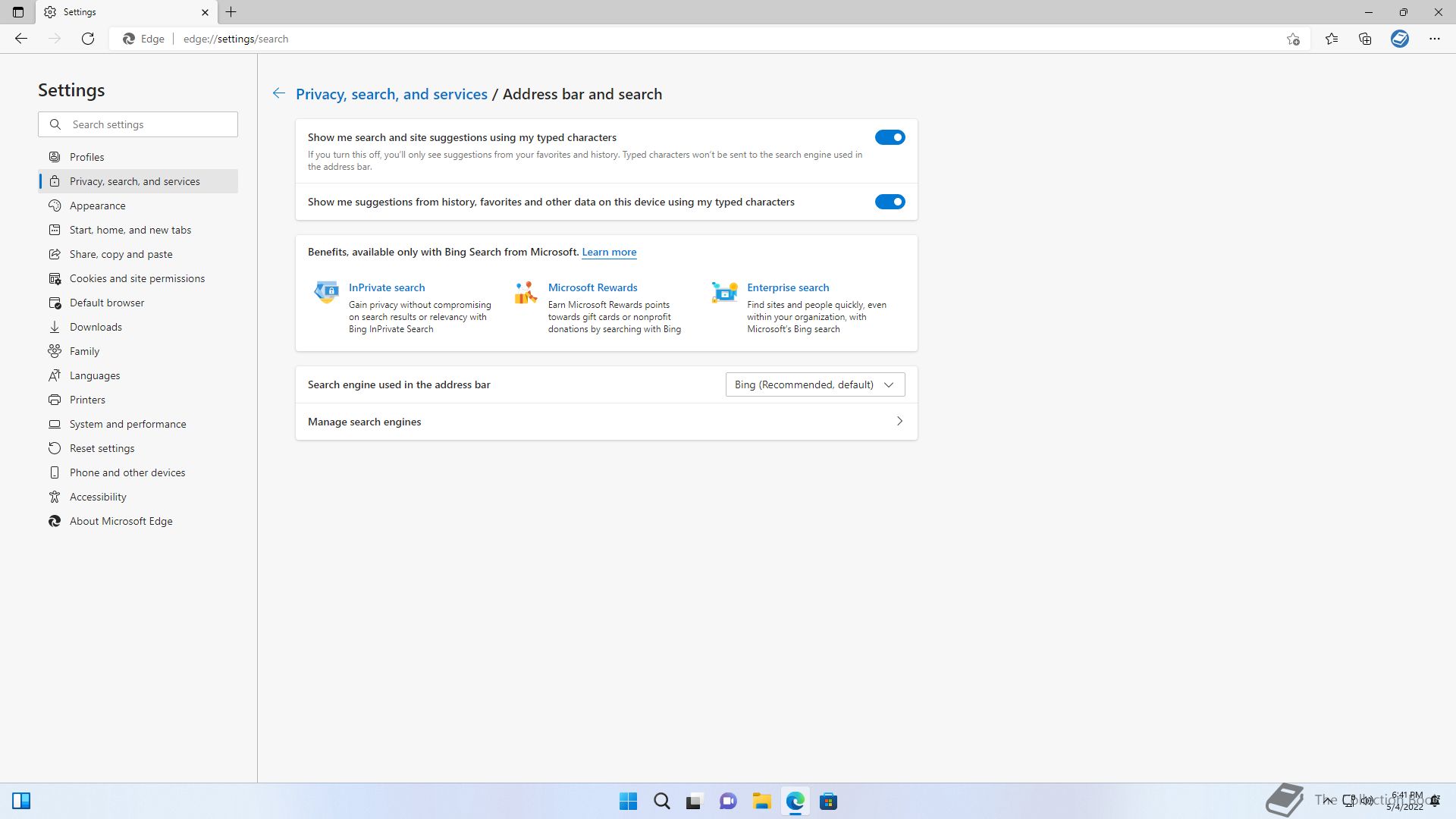Viewport: 1456px width, 819px height.
Task: Click the Search settings input field
Action: click(x=138, y=124)
